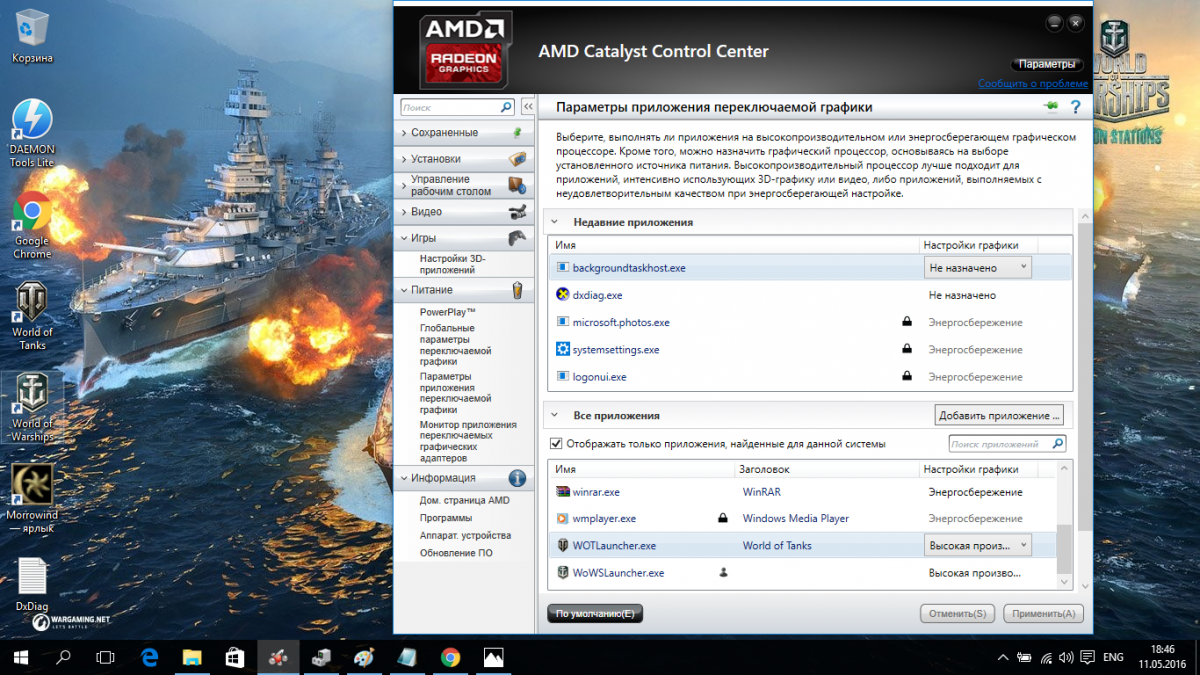Expand the Управление рабочим столом section

click(x=464, y=185)
